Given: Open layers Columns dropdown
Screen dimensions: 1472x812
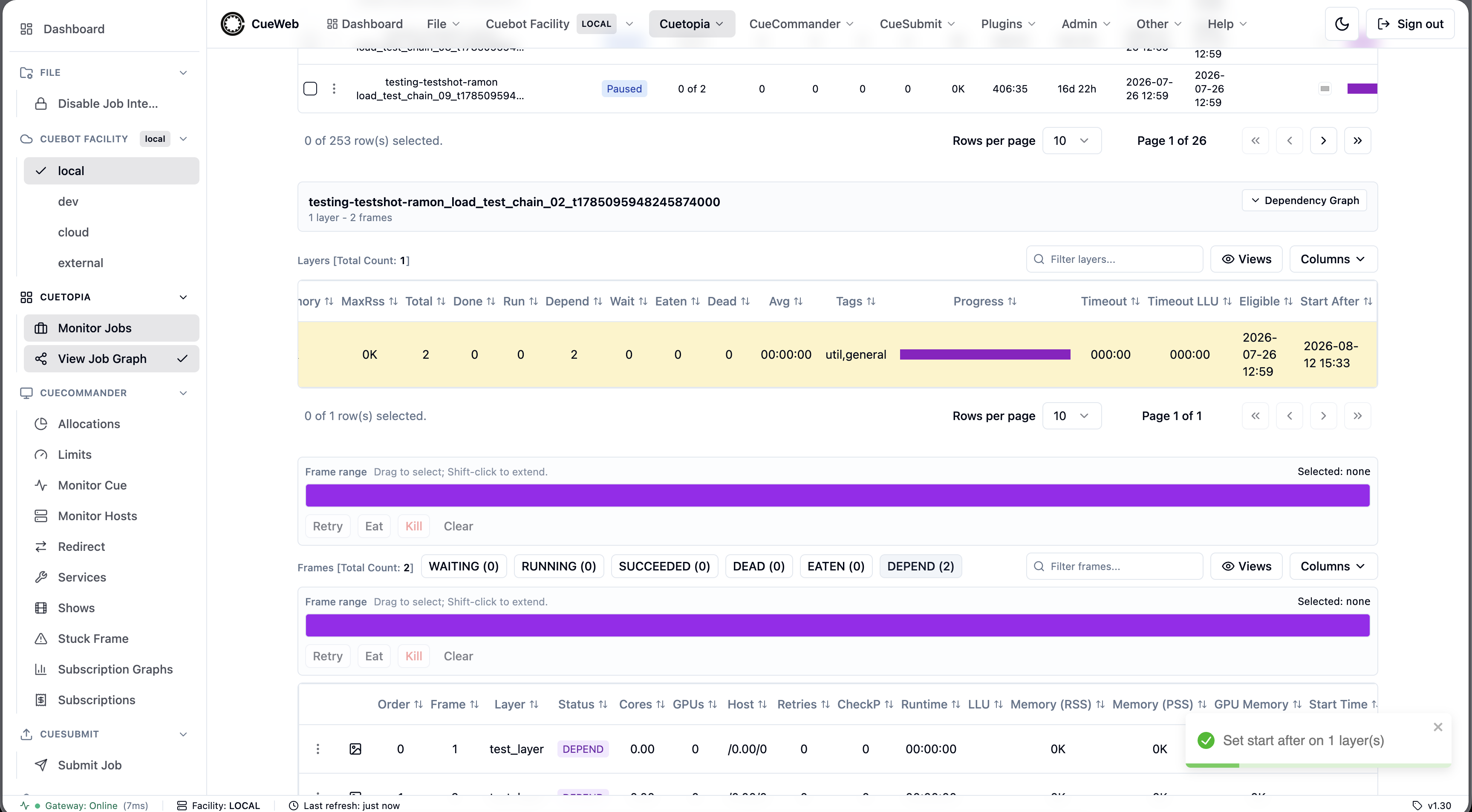Looking at the screenshot, I should click(1333, 259).
